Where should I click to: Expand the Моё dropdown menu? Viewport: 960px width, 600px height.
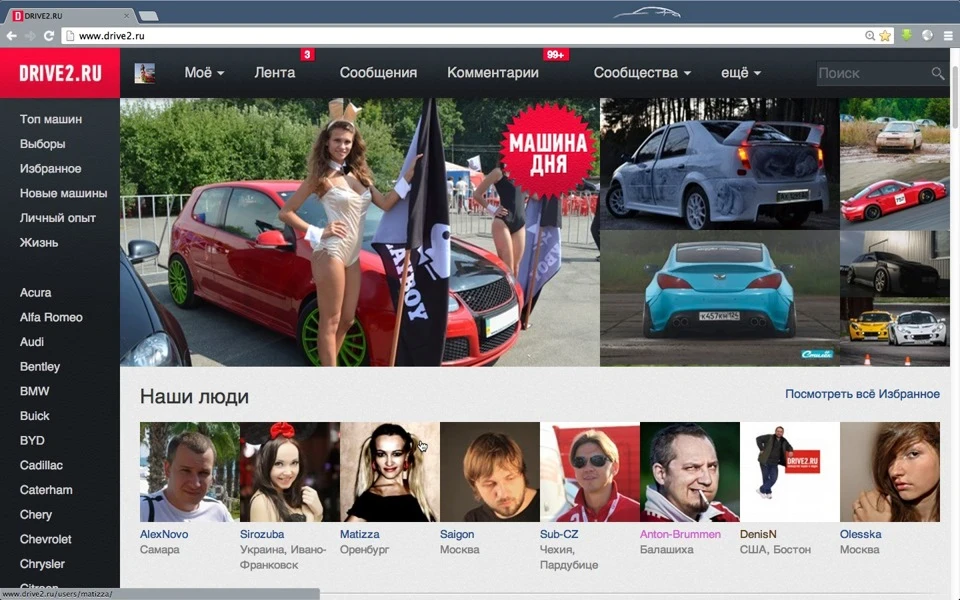[204, 73]
